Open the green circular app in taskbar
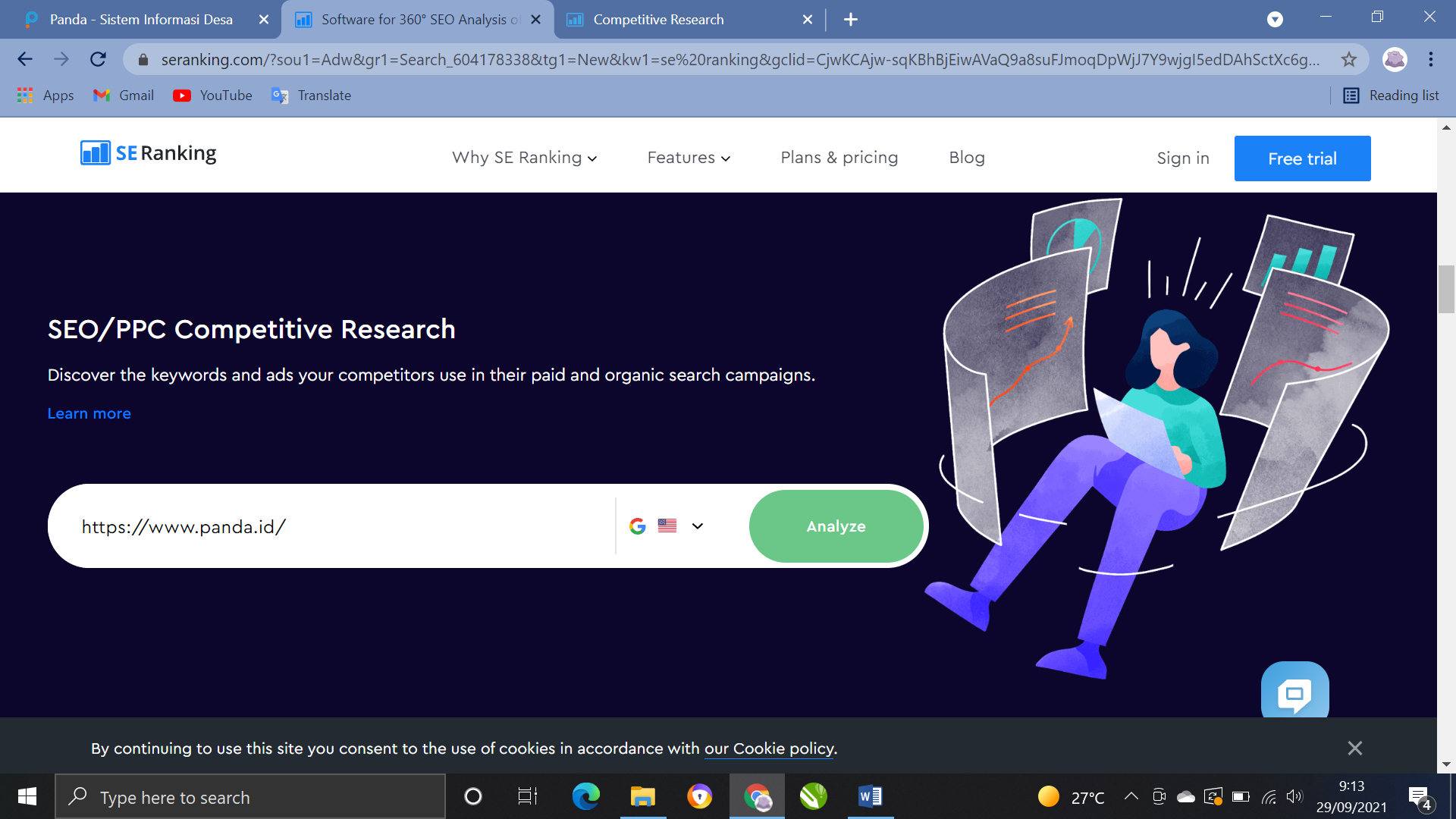1456x819 pixels. 814,797
